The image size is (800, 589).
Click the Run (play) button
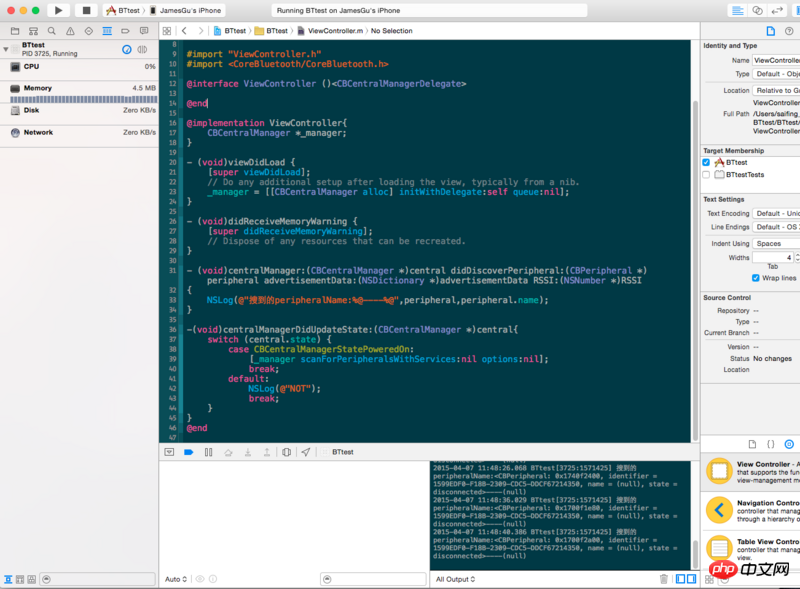coord(58,10)
